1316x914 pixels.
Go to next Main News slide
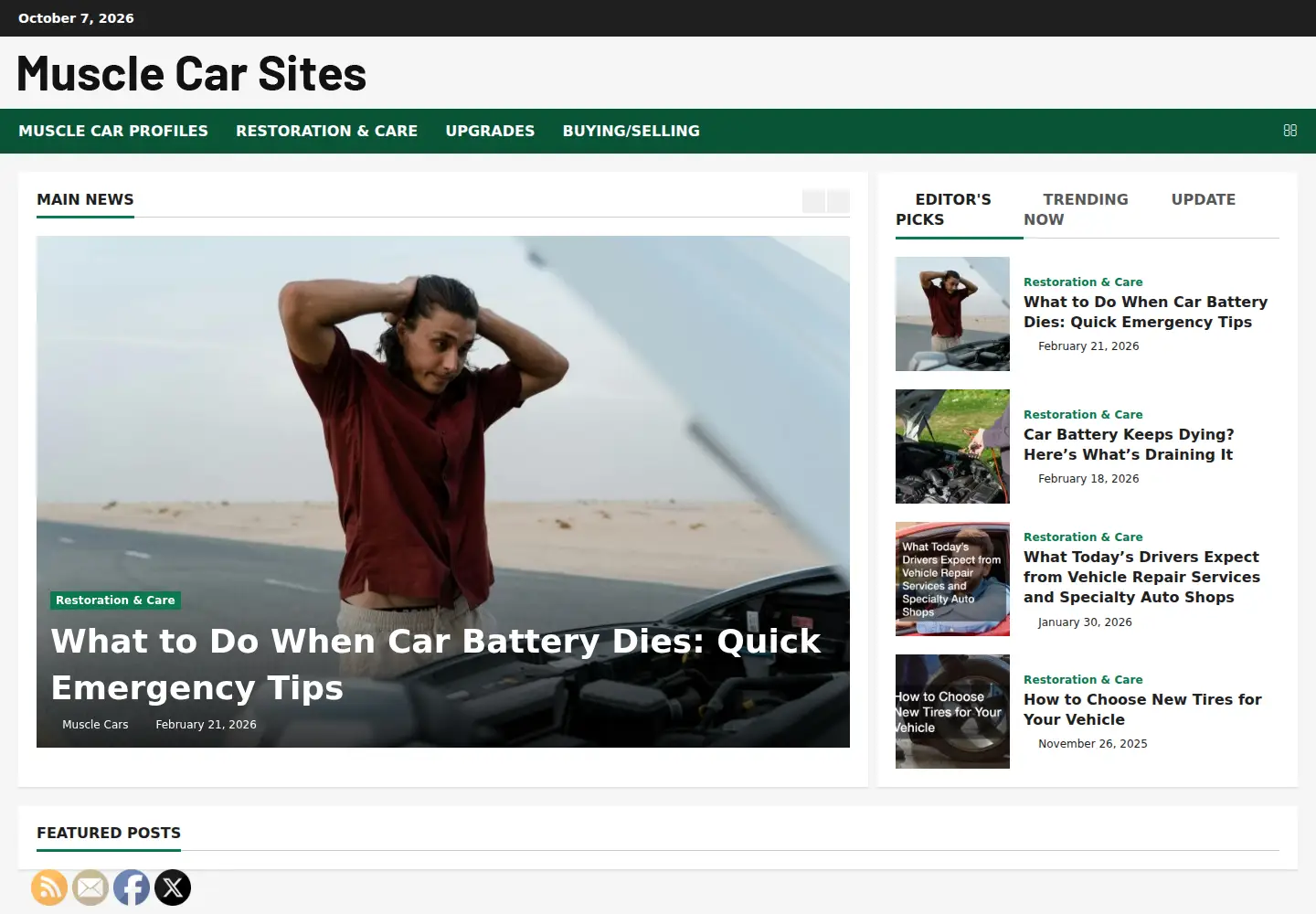[x=838, y=201]
